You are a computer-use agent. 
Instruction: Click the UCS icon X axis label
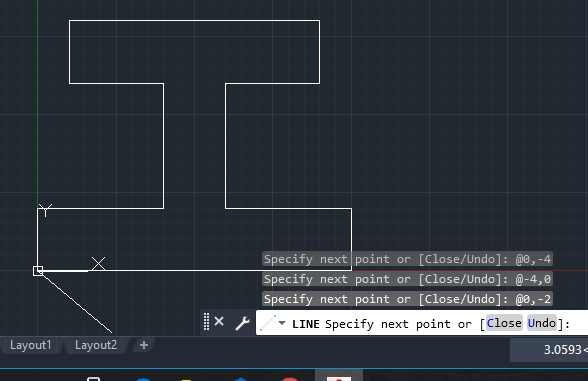pyautogui.click(x=99, y=264)
